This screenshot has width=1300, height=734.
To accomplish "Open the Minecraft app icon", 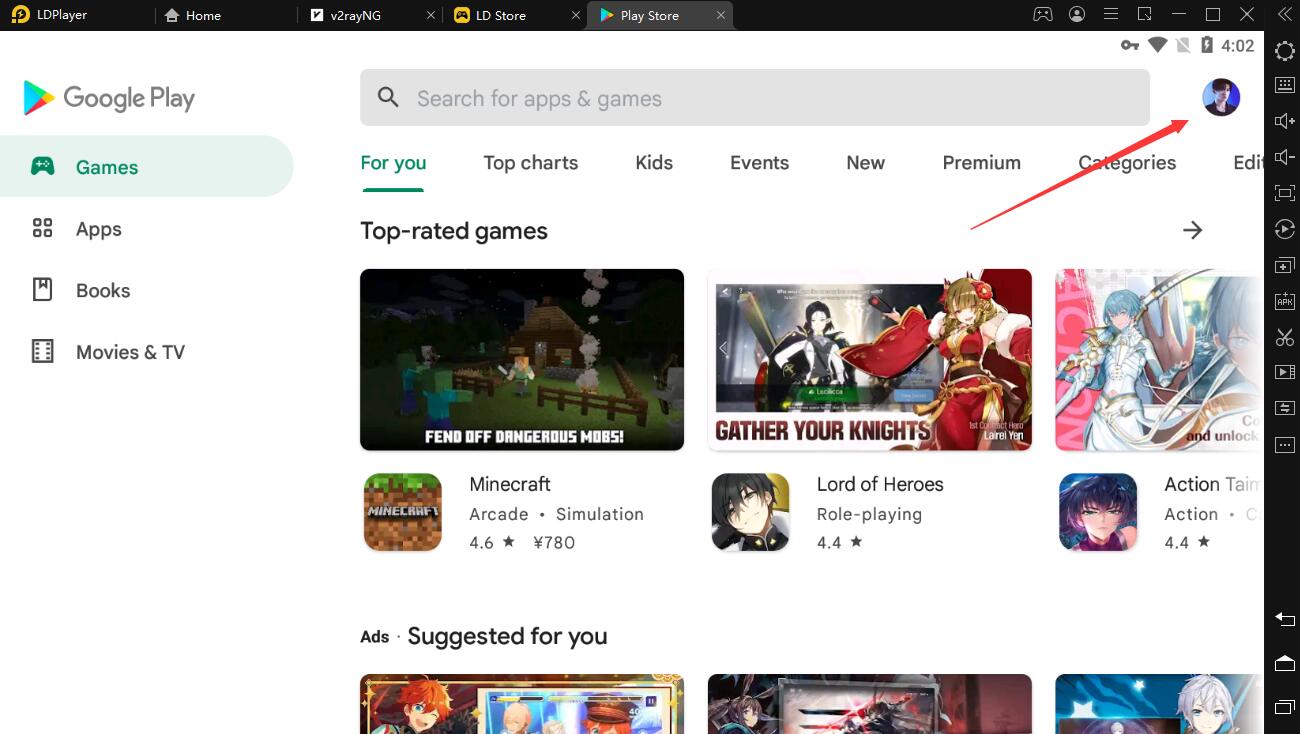I will 403,512.
